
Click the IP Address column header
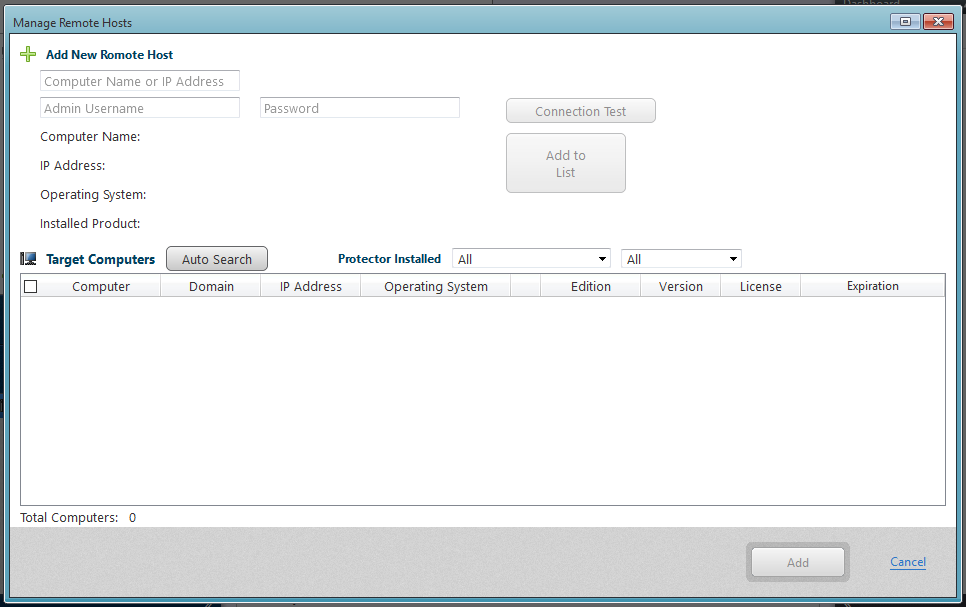point(310,286)
